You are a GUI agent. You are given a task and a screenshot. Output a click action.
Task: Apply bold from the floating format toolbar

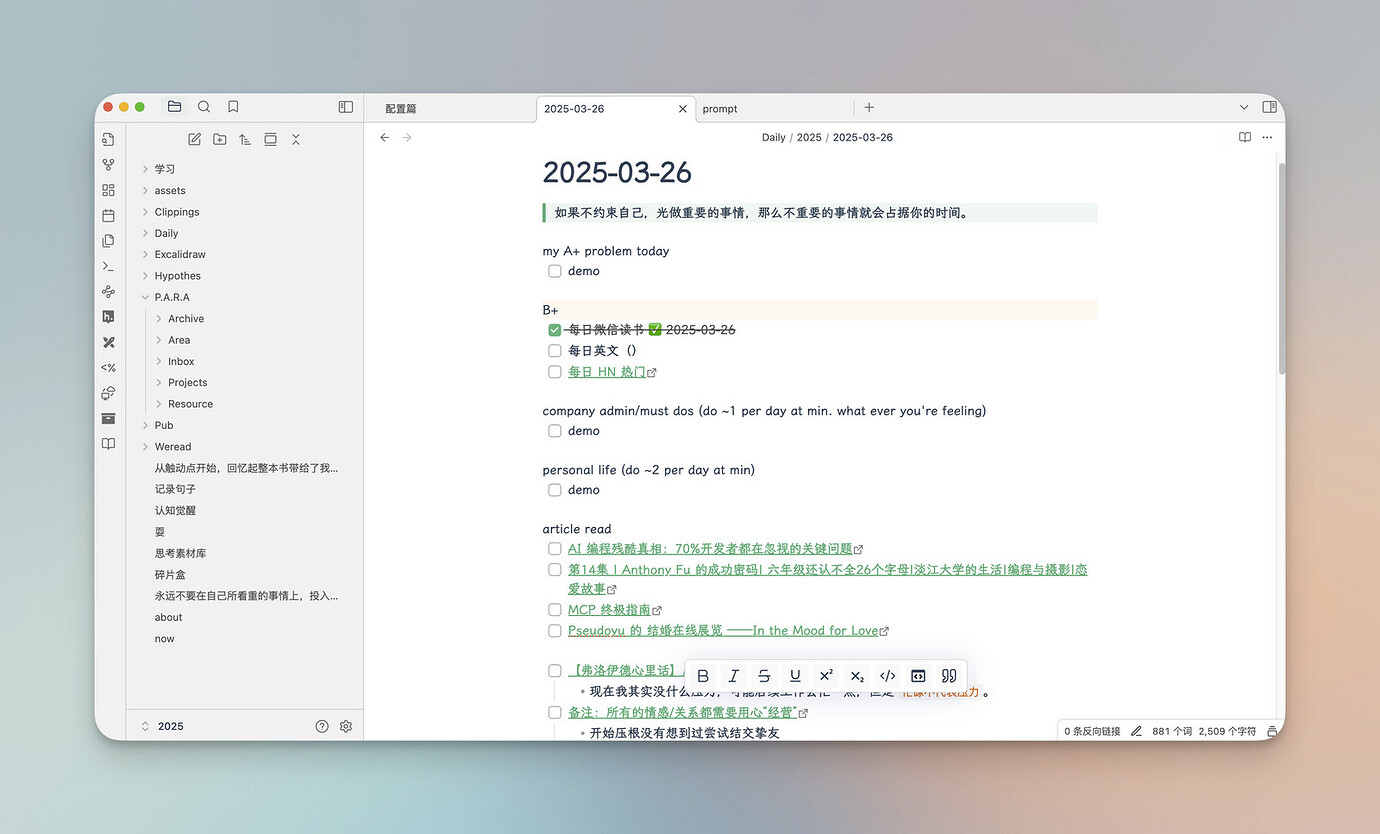(x=703, y=676)
